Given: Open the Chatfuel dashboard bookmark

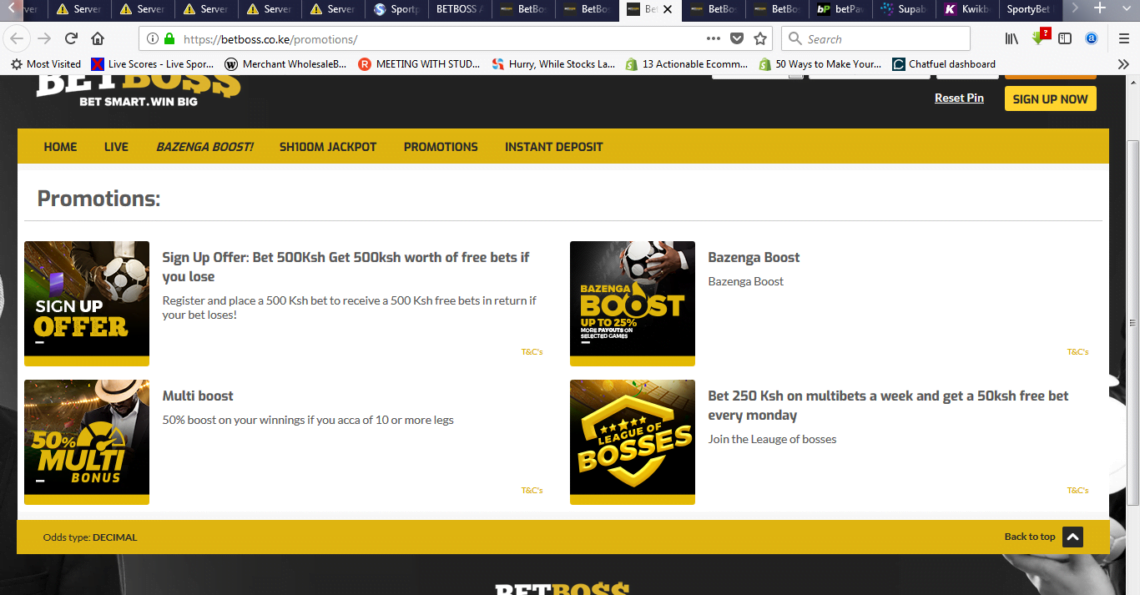Looking at the screenshot, I should tap(944, 64).
